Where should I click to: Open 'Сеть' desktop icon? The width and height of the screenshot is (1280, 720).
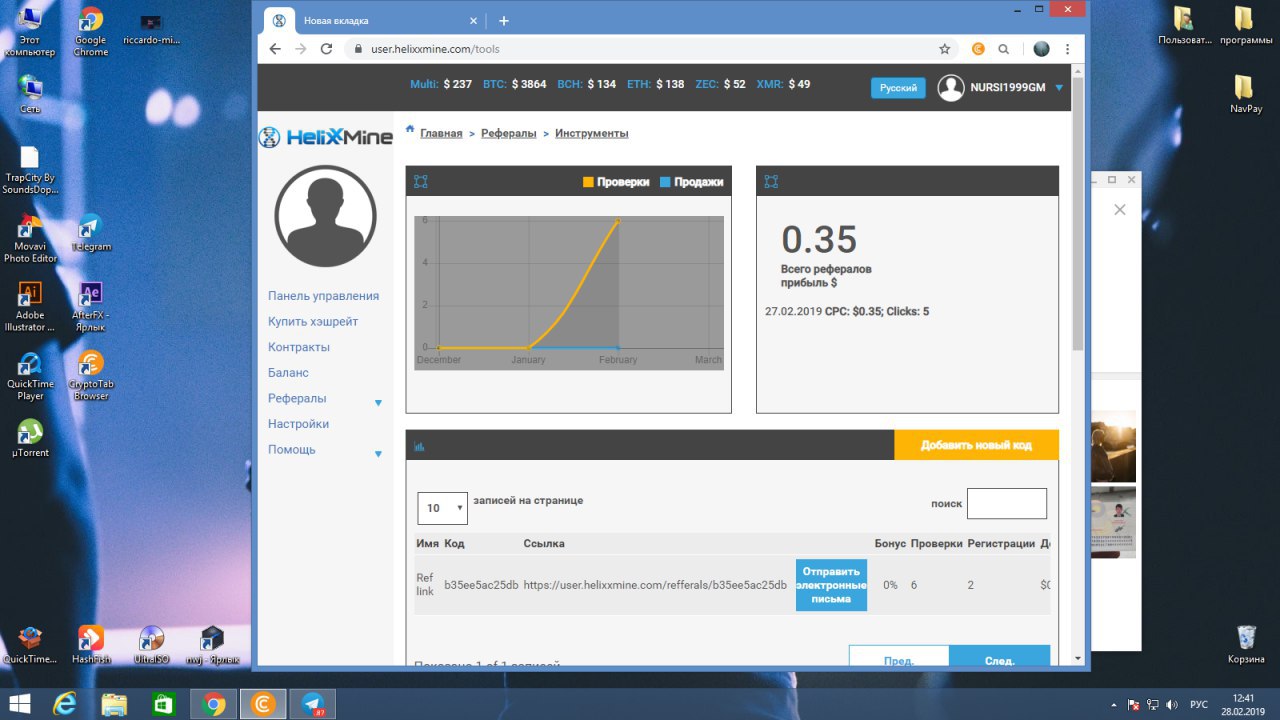[x=30, y=94]
